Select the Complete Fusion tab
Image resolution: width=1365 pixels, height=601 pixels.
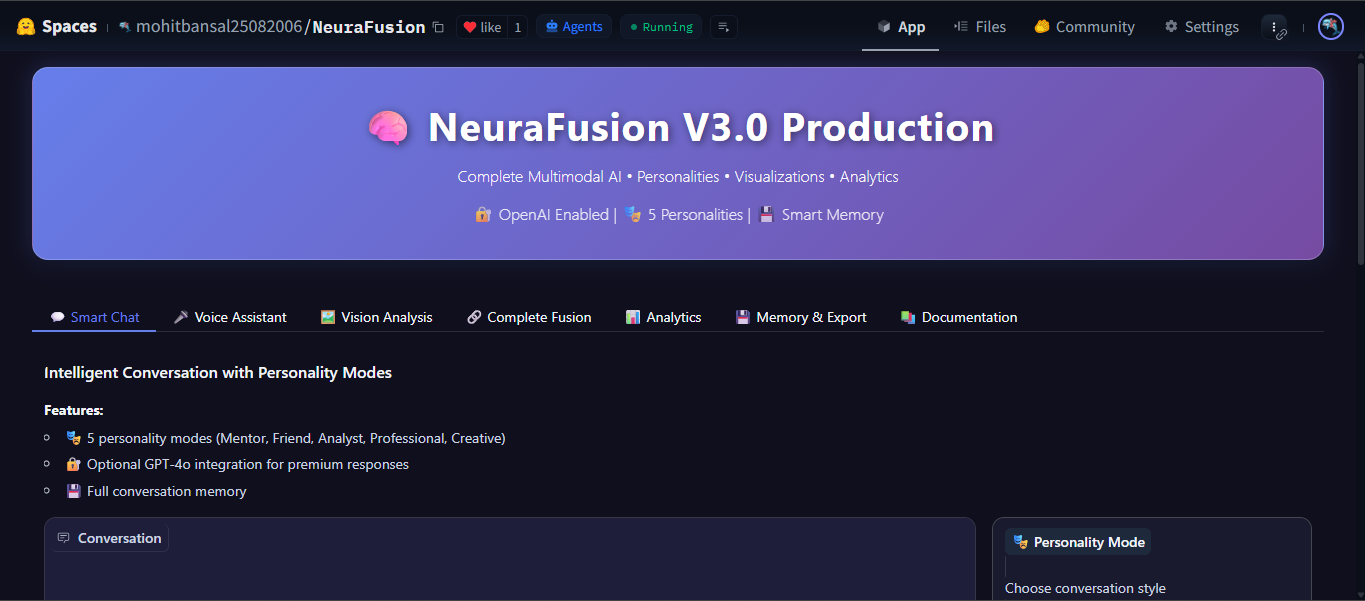click(529, 317)
